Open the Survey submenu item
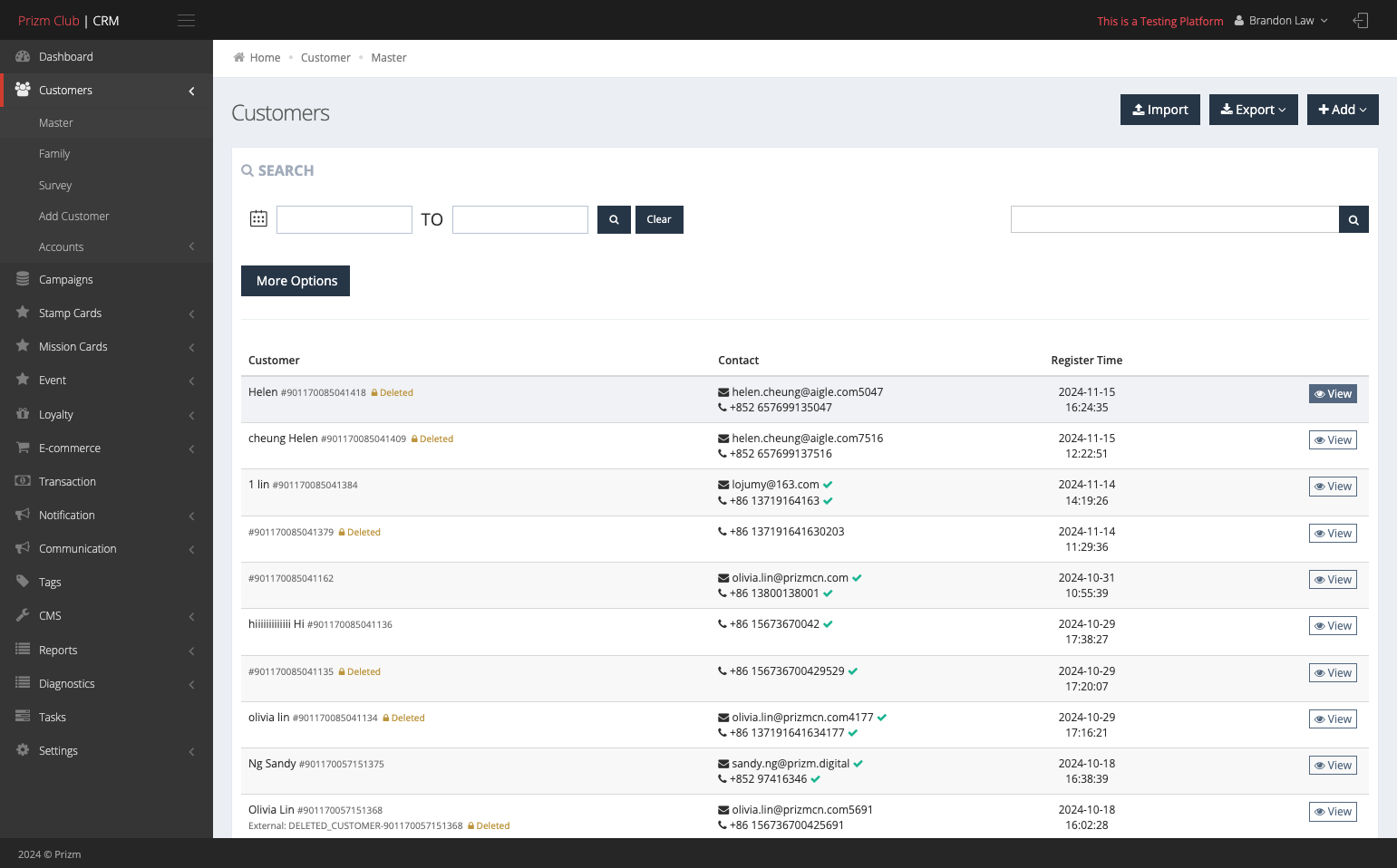 point(55,186)
